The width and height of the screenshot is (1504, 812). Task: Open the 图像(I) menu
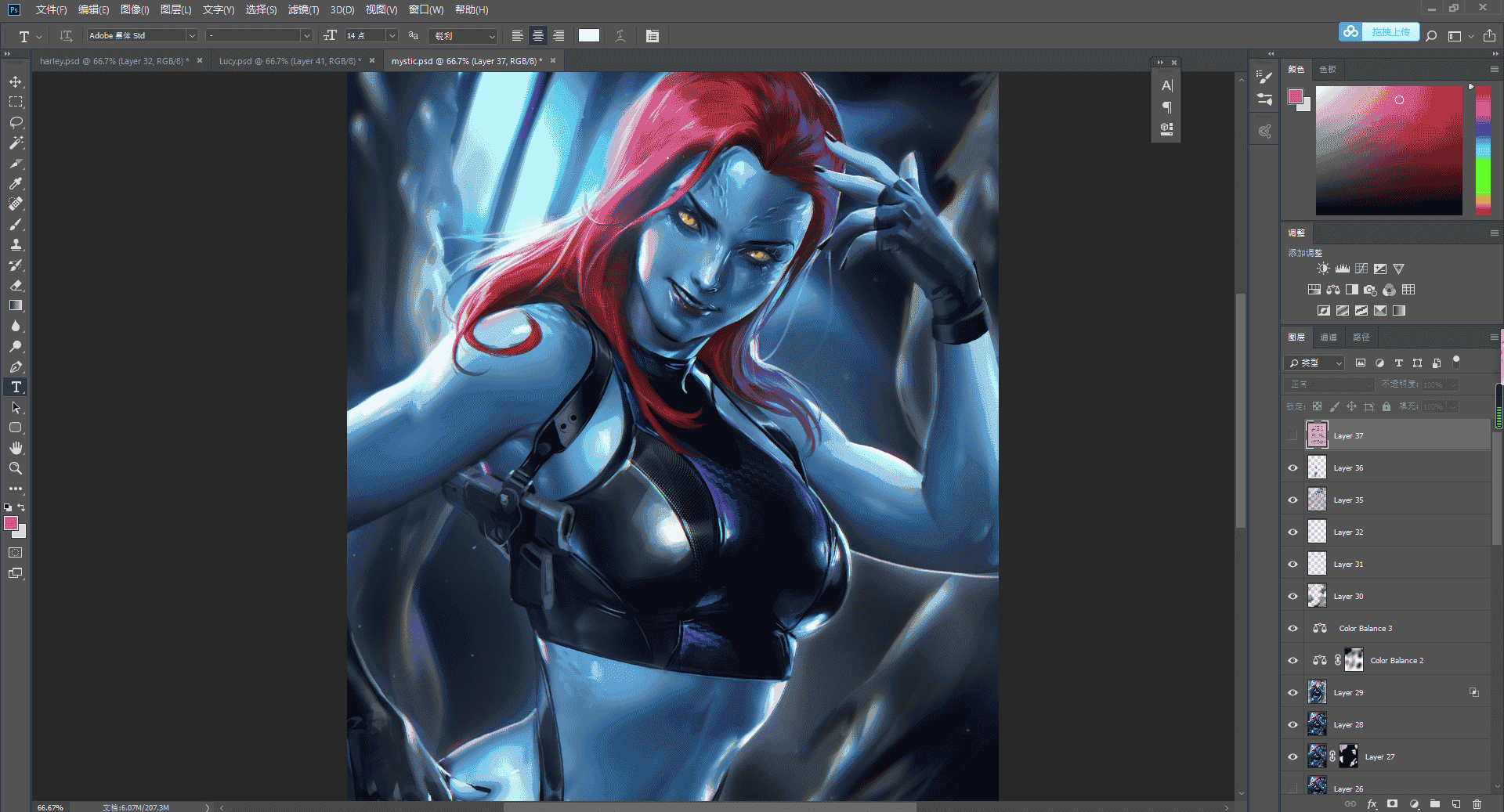click(x=135, y=9)
